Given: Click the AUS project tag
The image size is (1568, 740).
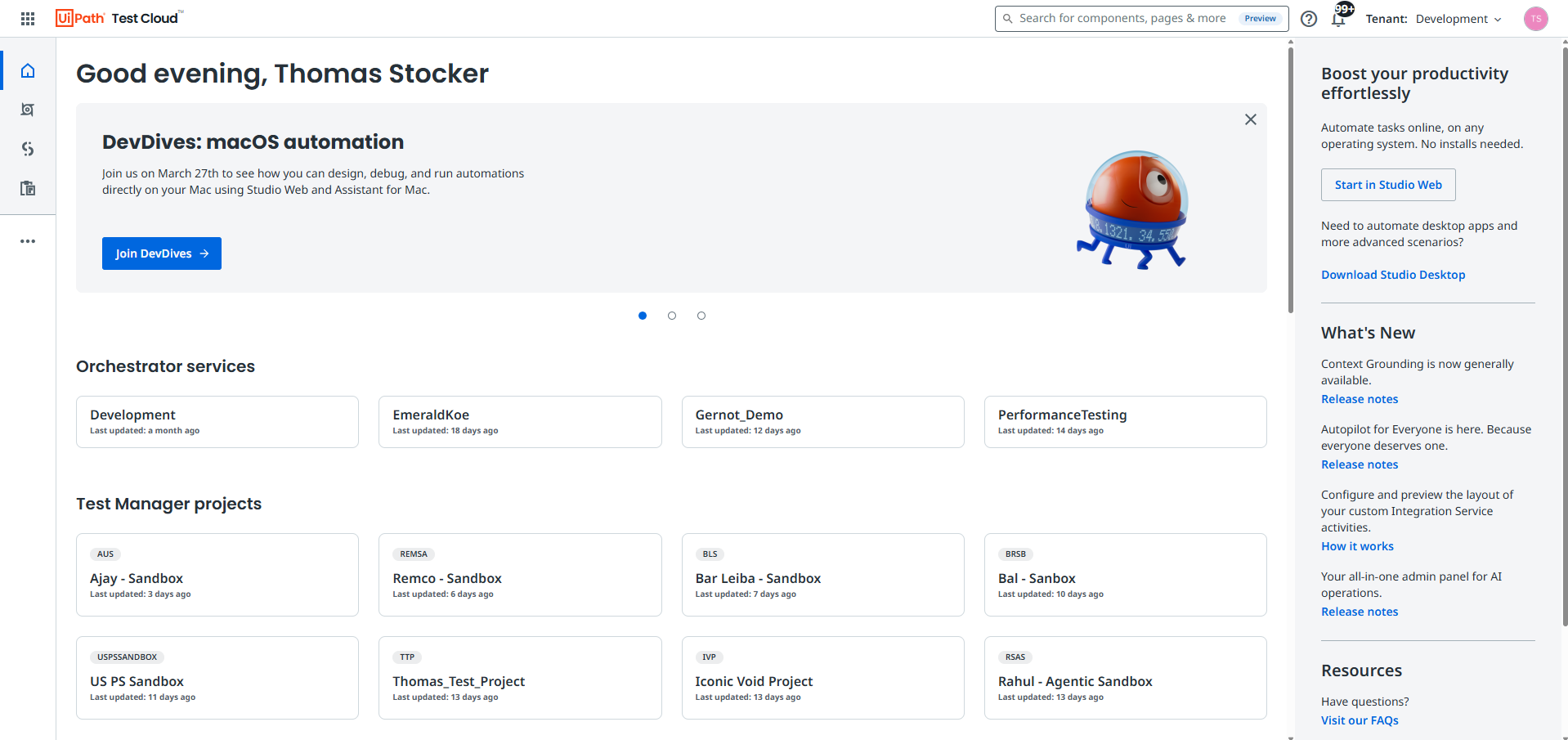Looking at the screenshot, I should click(x=105, y=554).
